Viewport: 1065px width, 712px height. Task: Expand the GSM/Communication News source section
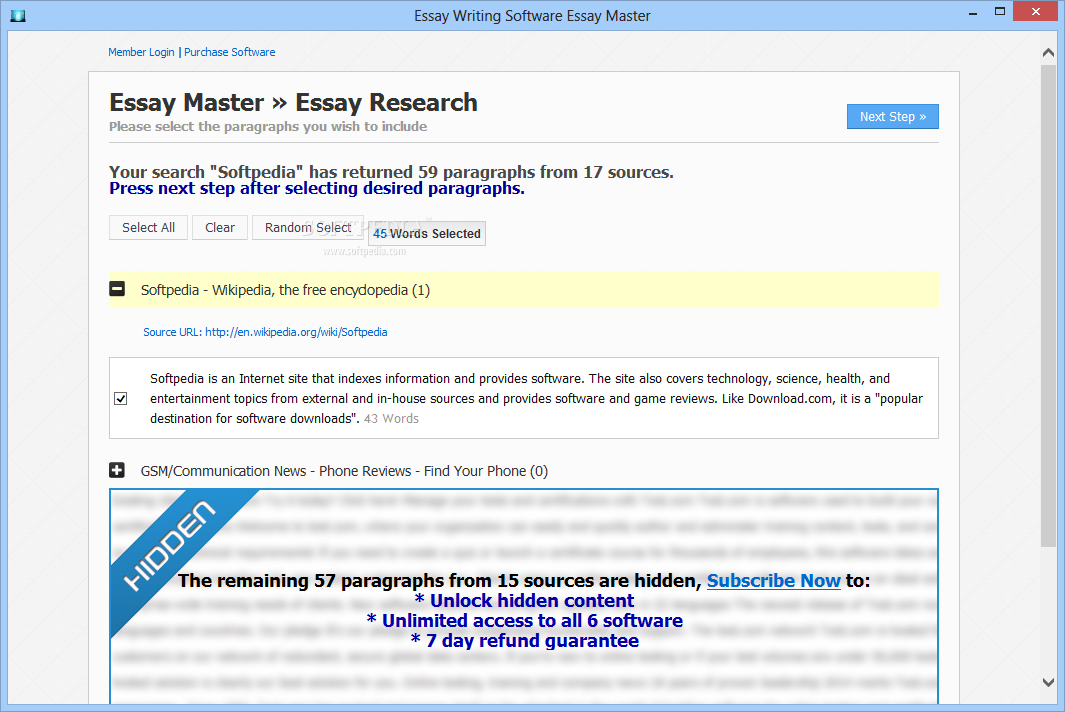pos(117,470)
